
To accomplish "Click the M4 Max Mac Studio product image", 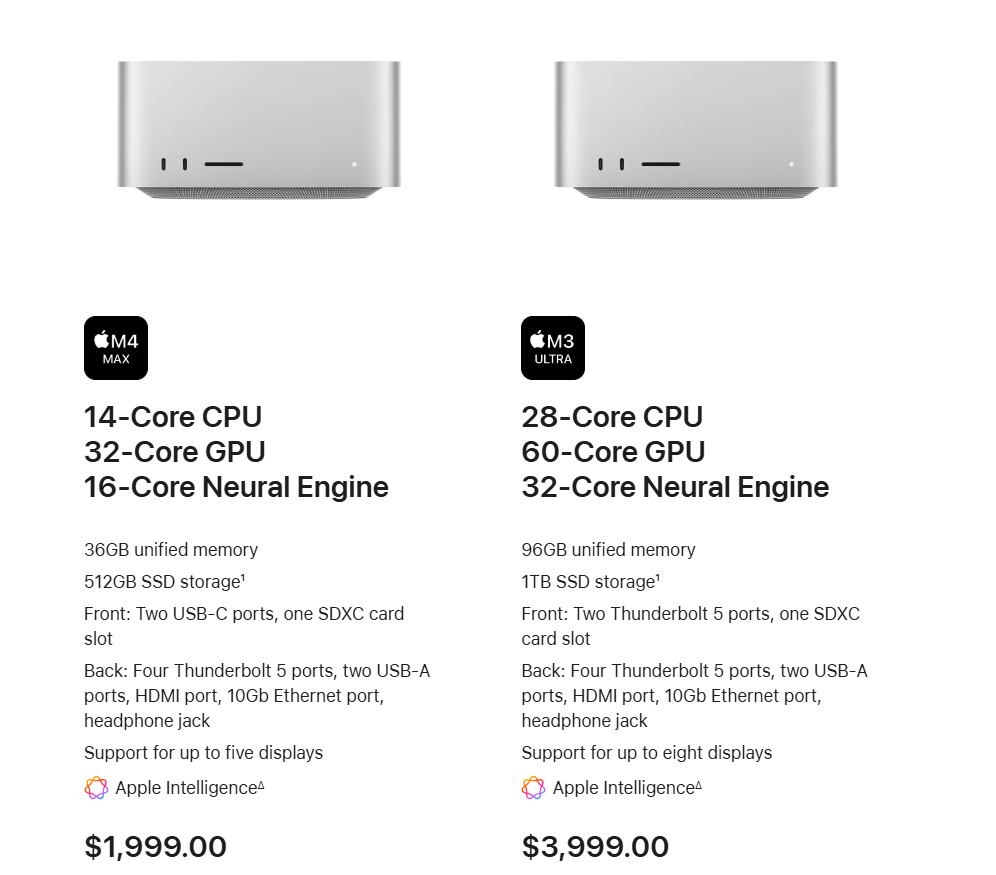I will [259, 130].
